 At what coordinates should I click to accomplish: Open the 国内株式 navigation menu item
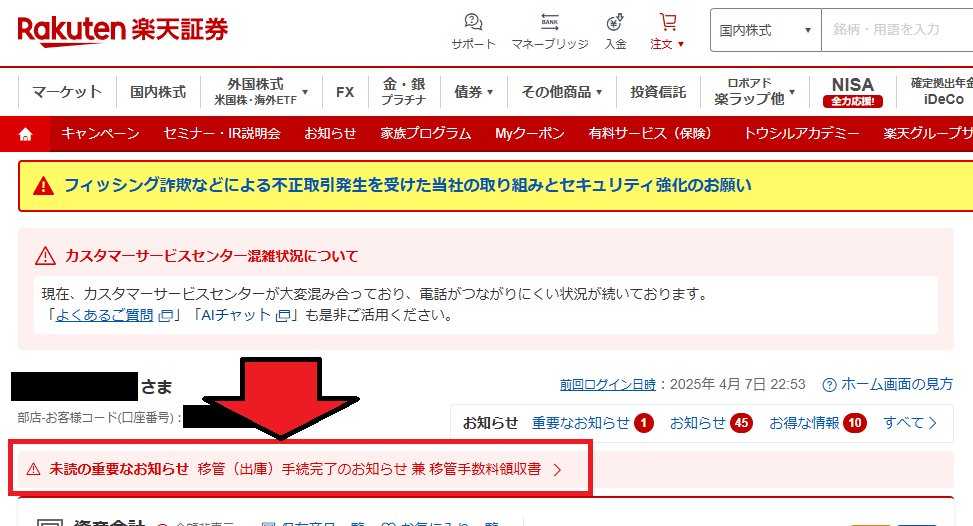(x=158, y=92)
